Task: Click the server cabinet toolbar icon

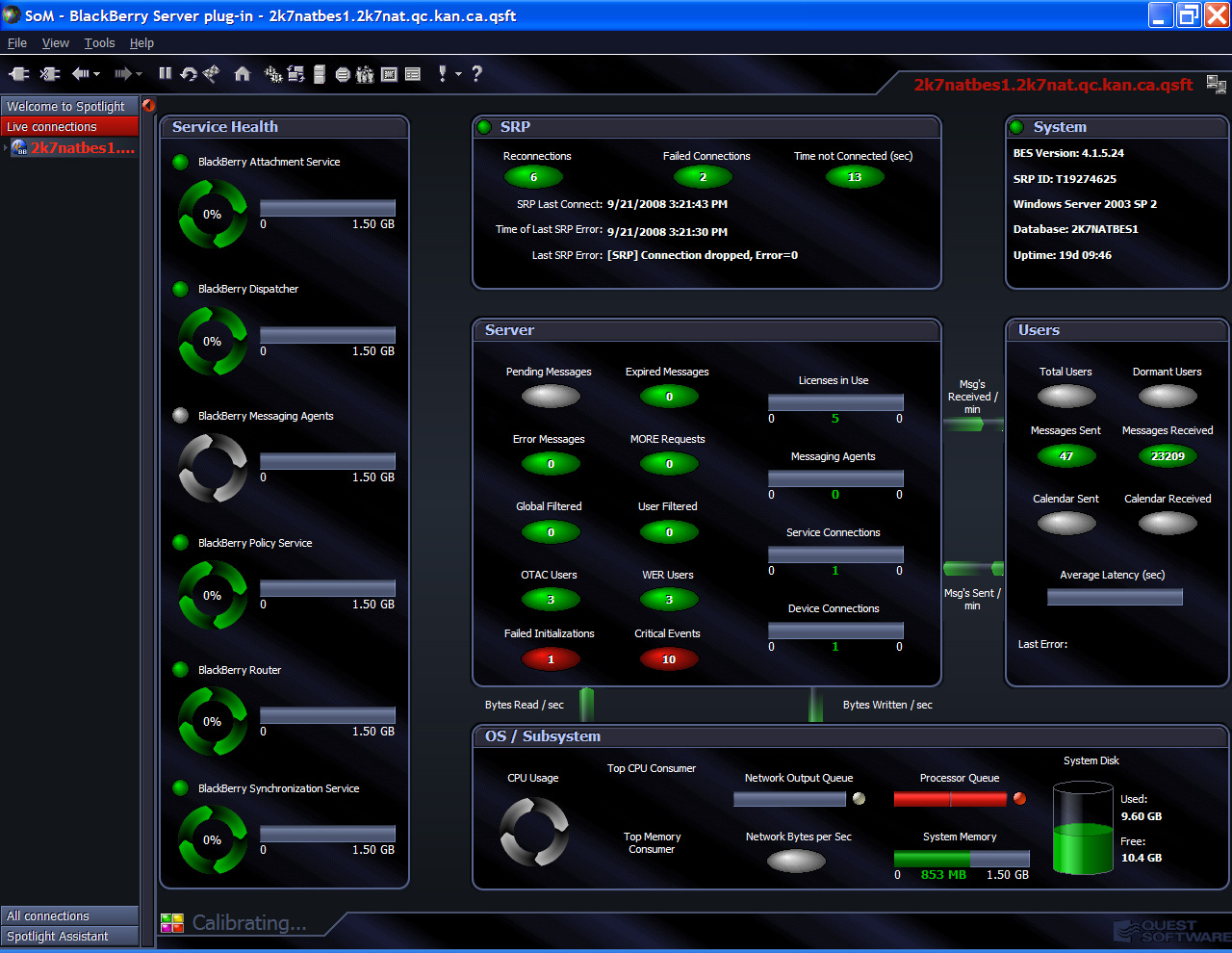Action: pyautogui.click(x=320, y=74)
